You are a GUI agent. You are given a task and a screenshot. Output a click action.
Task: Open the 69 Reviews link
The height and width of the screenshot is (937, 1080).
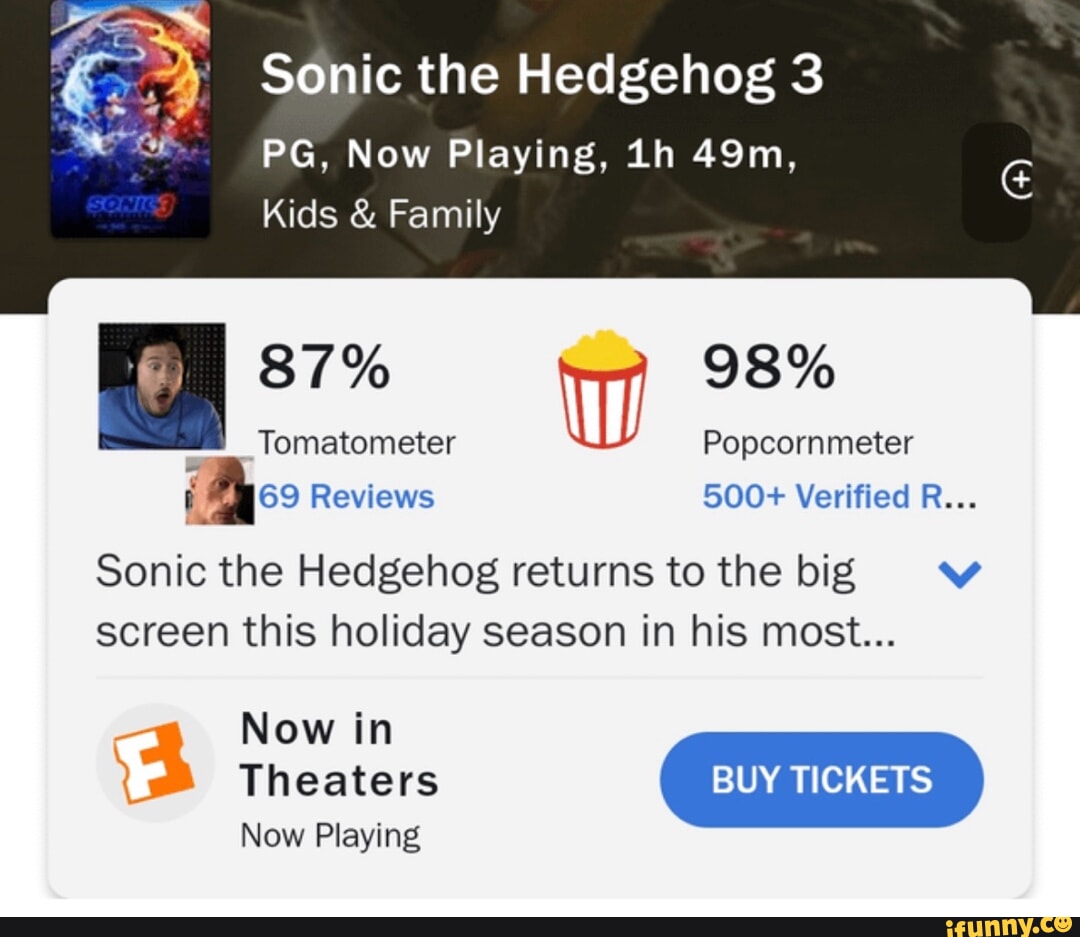(346, 496)
